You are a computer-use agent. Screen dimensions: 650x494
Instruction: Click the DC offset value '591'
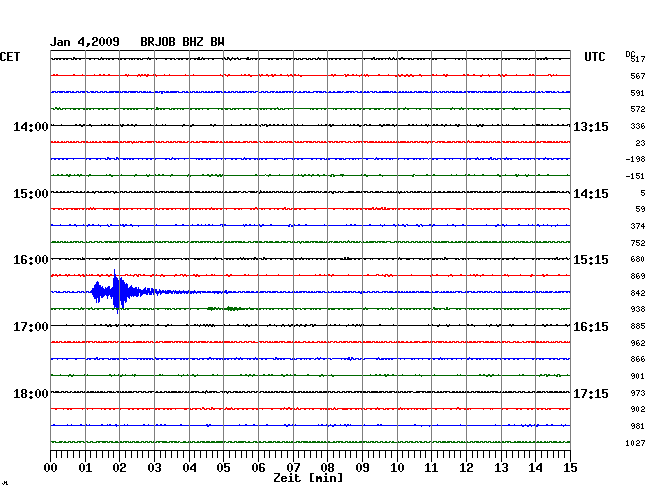tap(638, 93)
